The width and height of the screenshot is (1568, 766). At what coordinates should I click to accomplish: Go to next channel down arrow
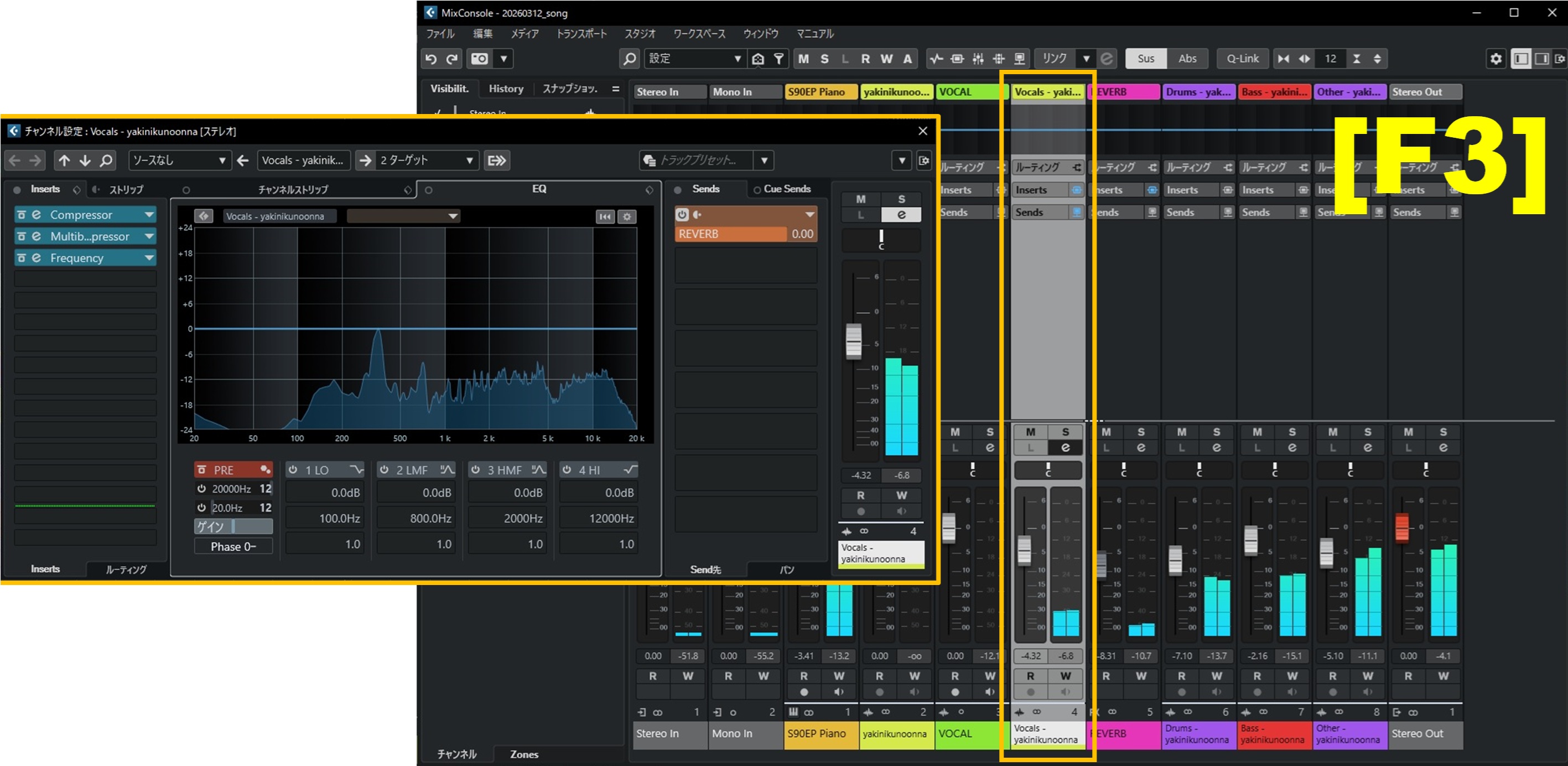pos(85,161)
